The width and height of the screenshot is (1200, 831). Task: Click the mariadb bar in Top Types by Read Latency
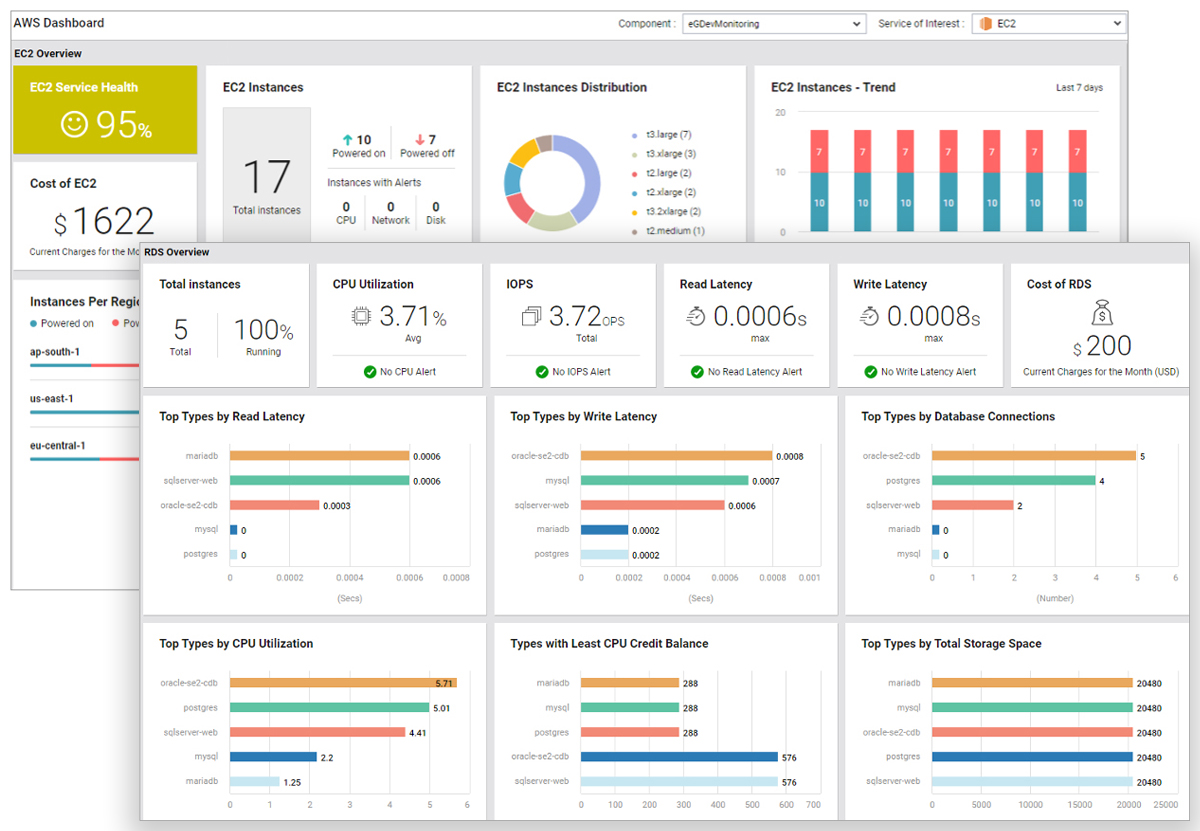pos(320,456)
